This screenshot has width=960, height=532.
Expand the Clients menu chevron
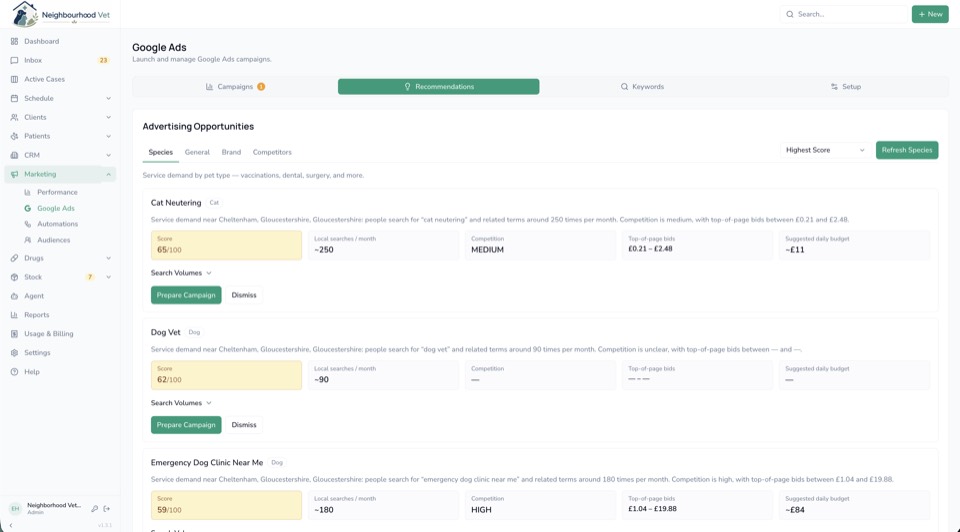pos(108,117)
